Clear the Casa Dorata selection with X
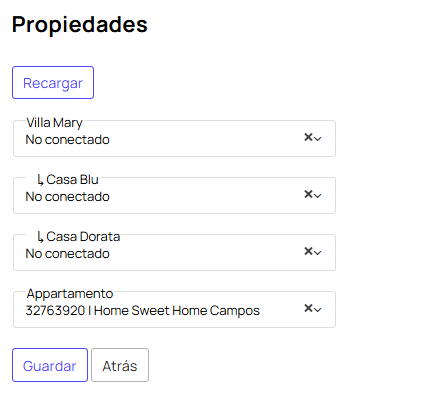Screen dimensions: 440x407 308,251
